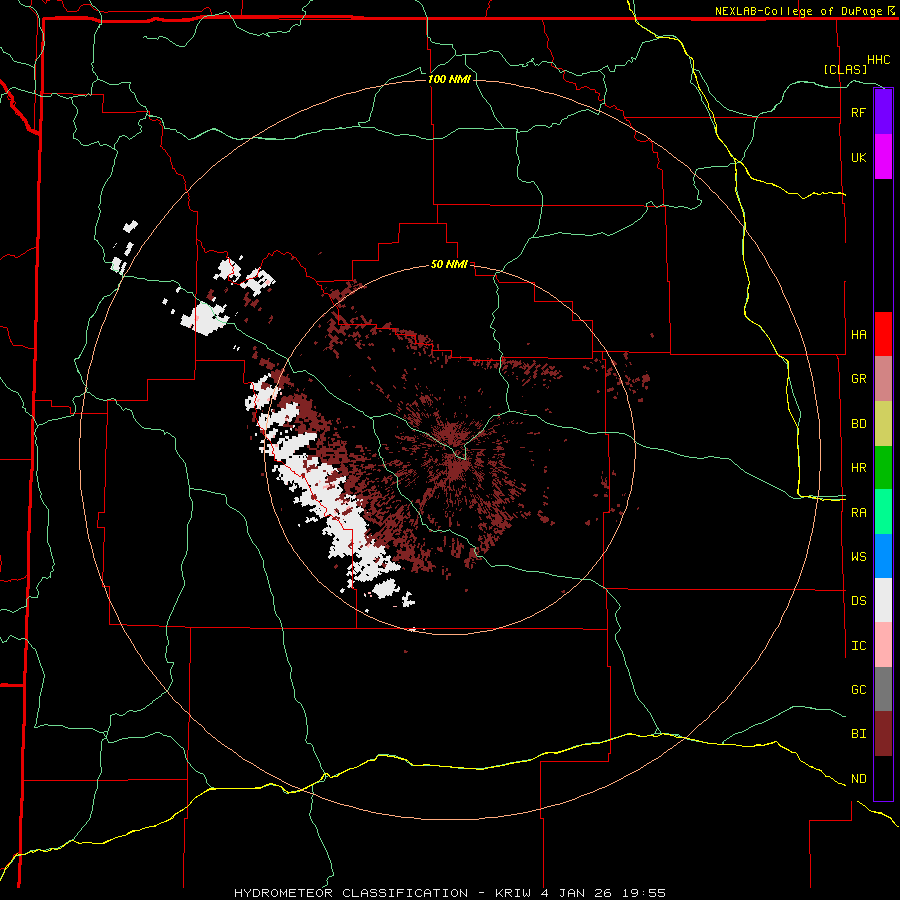Click the 50 NMI range ring label
Viewport: 900px width, 900px height.
coord(449,264)
